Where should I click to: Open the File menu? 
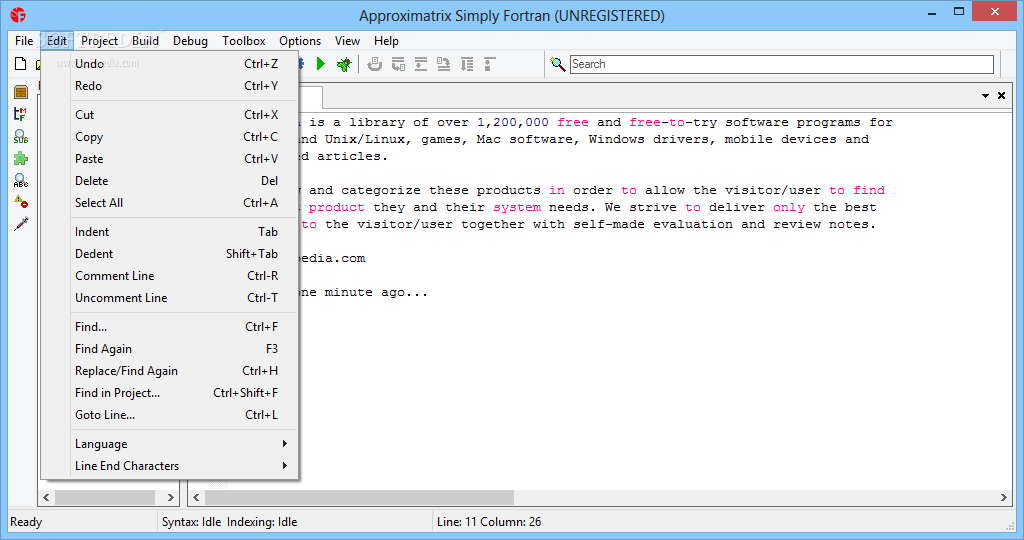(x=24, y=40)
